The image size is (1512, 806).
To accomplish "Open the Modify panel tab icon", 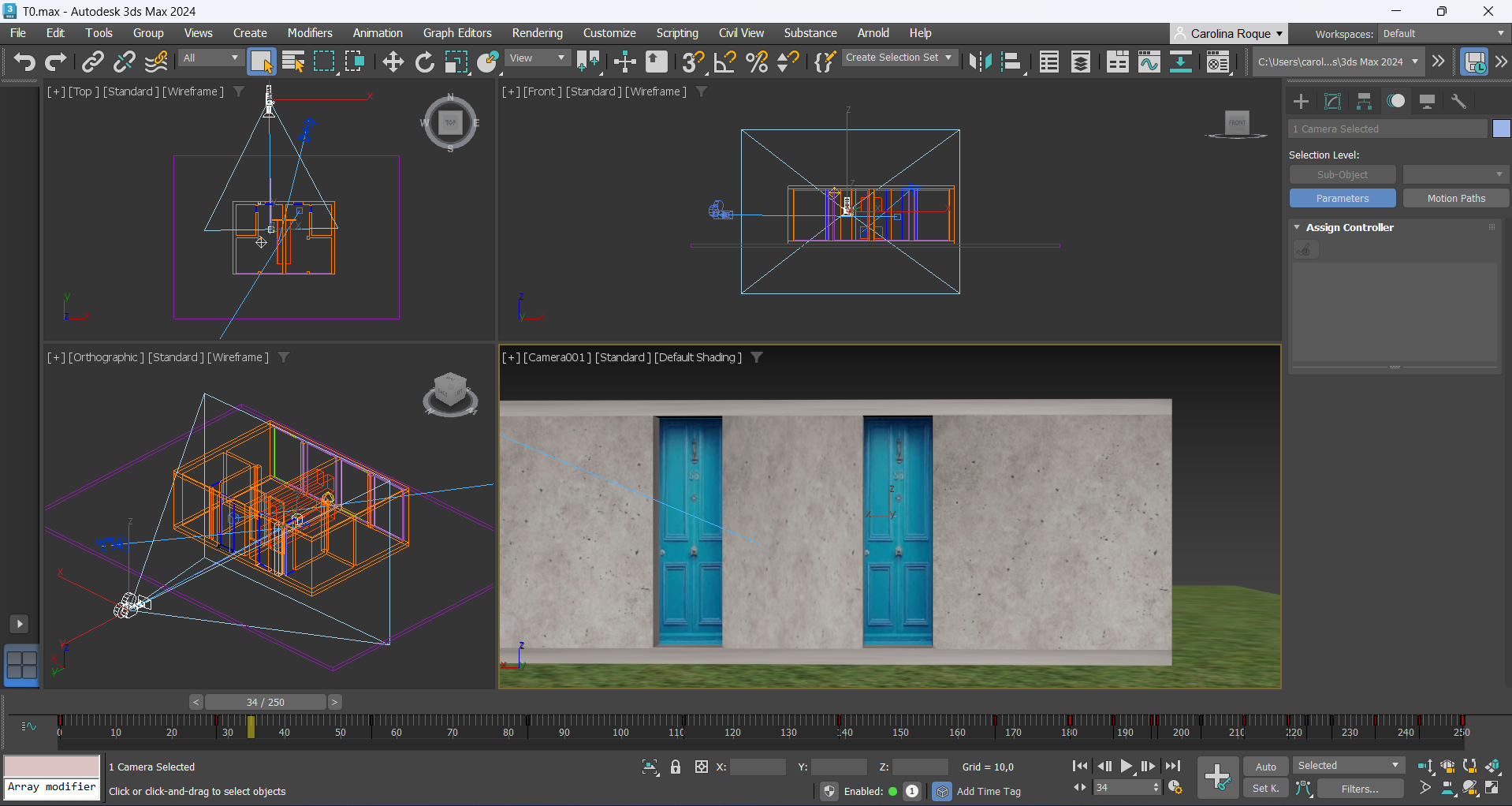I will pos(1332,101).
